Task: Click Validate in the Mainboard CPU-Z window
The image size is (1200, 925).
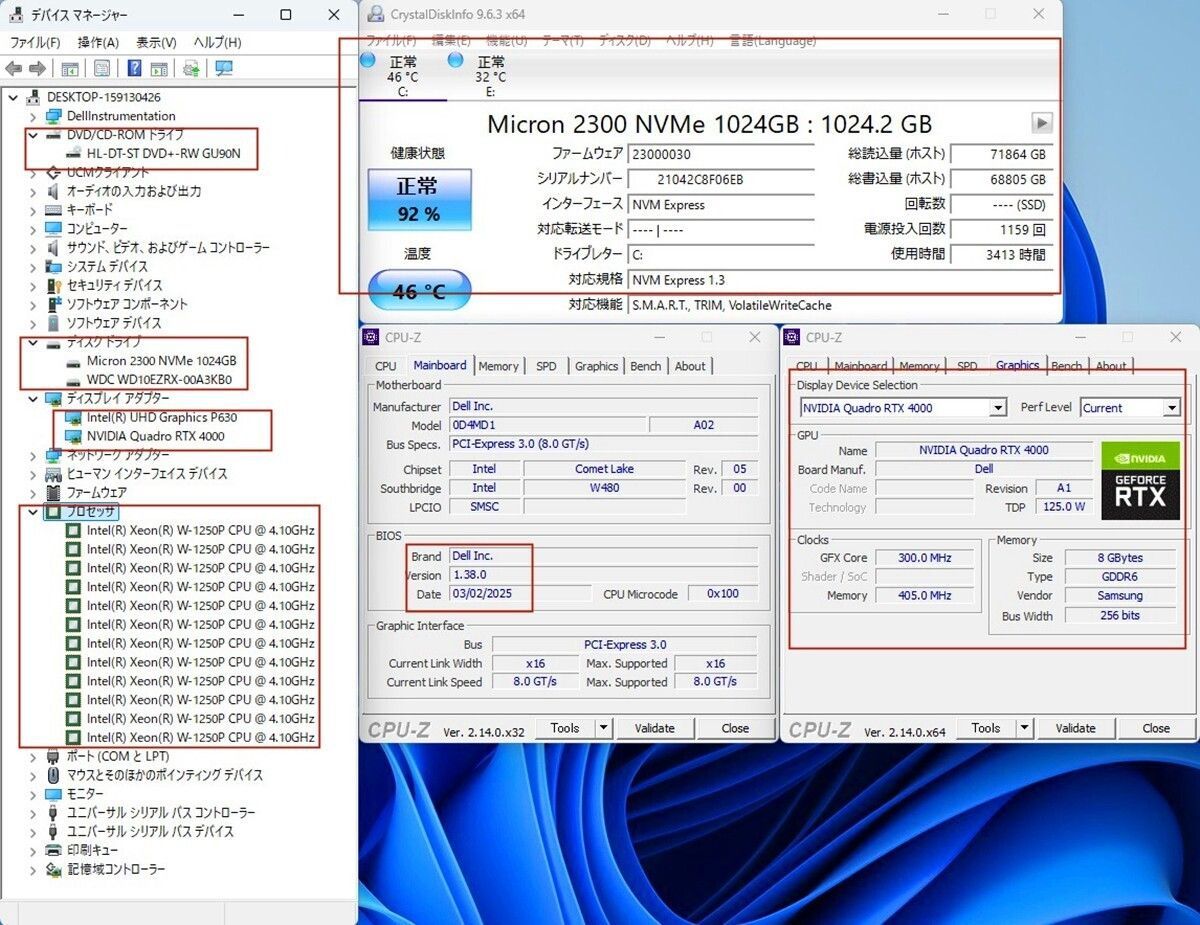Action: (654, 728)
